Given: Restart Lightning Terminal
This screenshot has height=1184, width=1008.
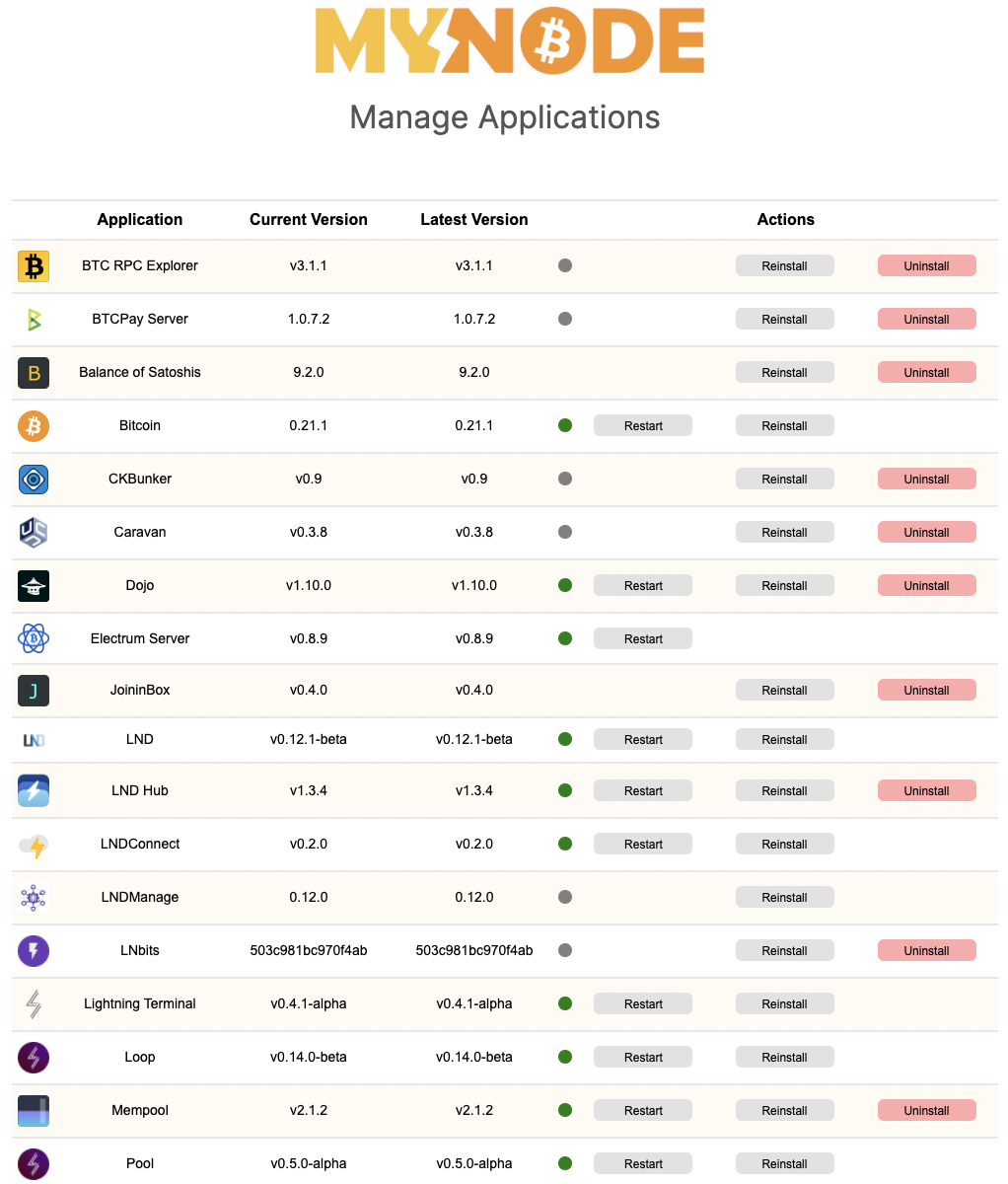Looking at the screenshot, I should pyautogui.click(x=643, y=1003).
